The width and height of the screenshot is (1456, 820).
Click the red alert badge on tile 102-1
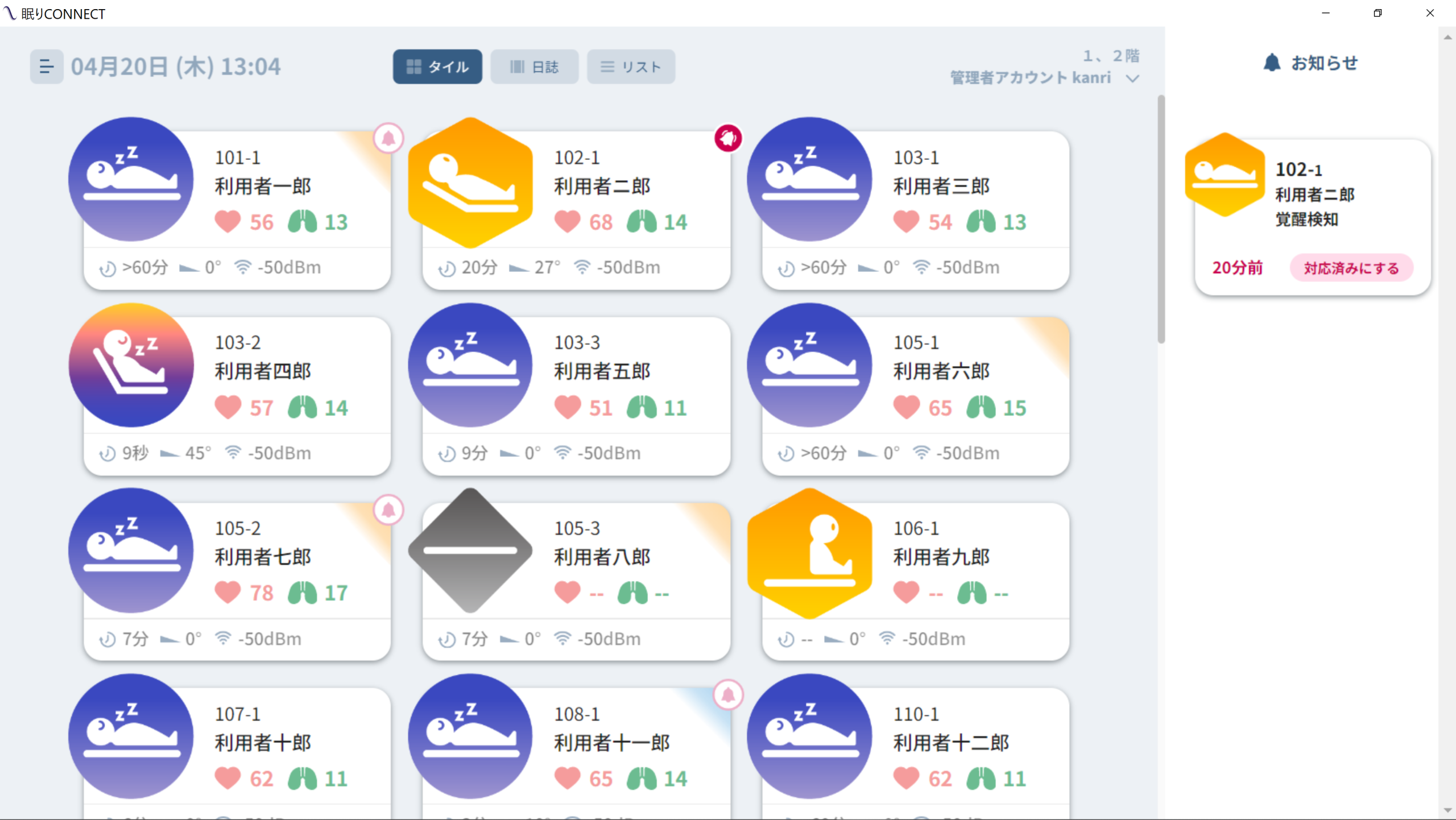coord(728,138)
